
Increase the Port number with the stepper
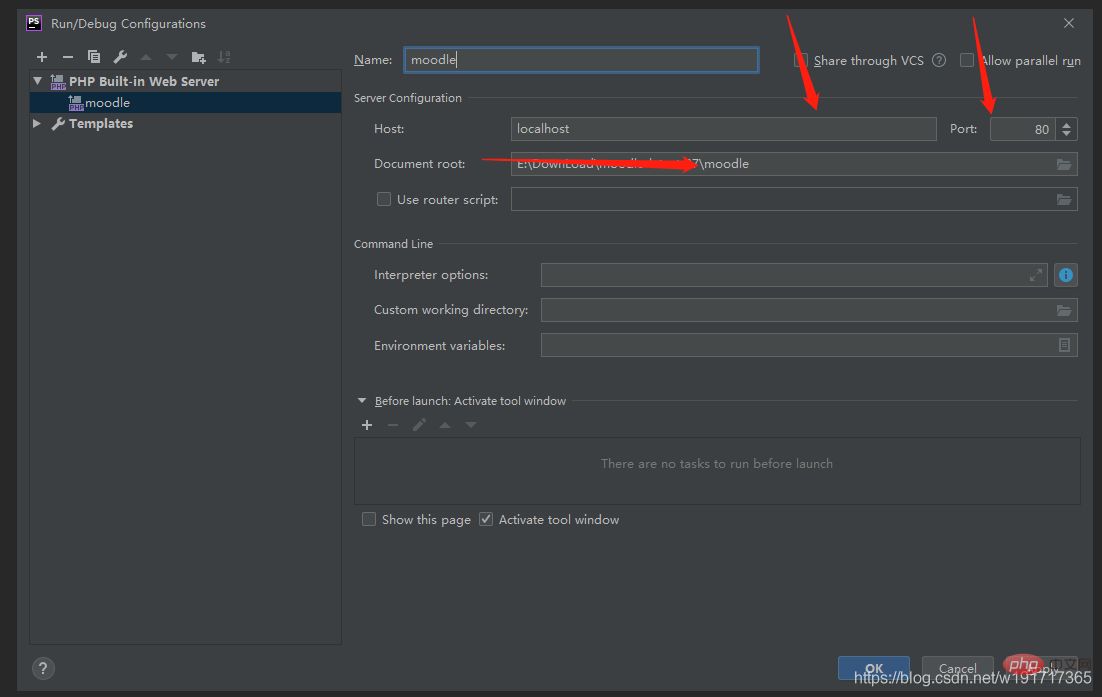[x=1066, y=124]
